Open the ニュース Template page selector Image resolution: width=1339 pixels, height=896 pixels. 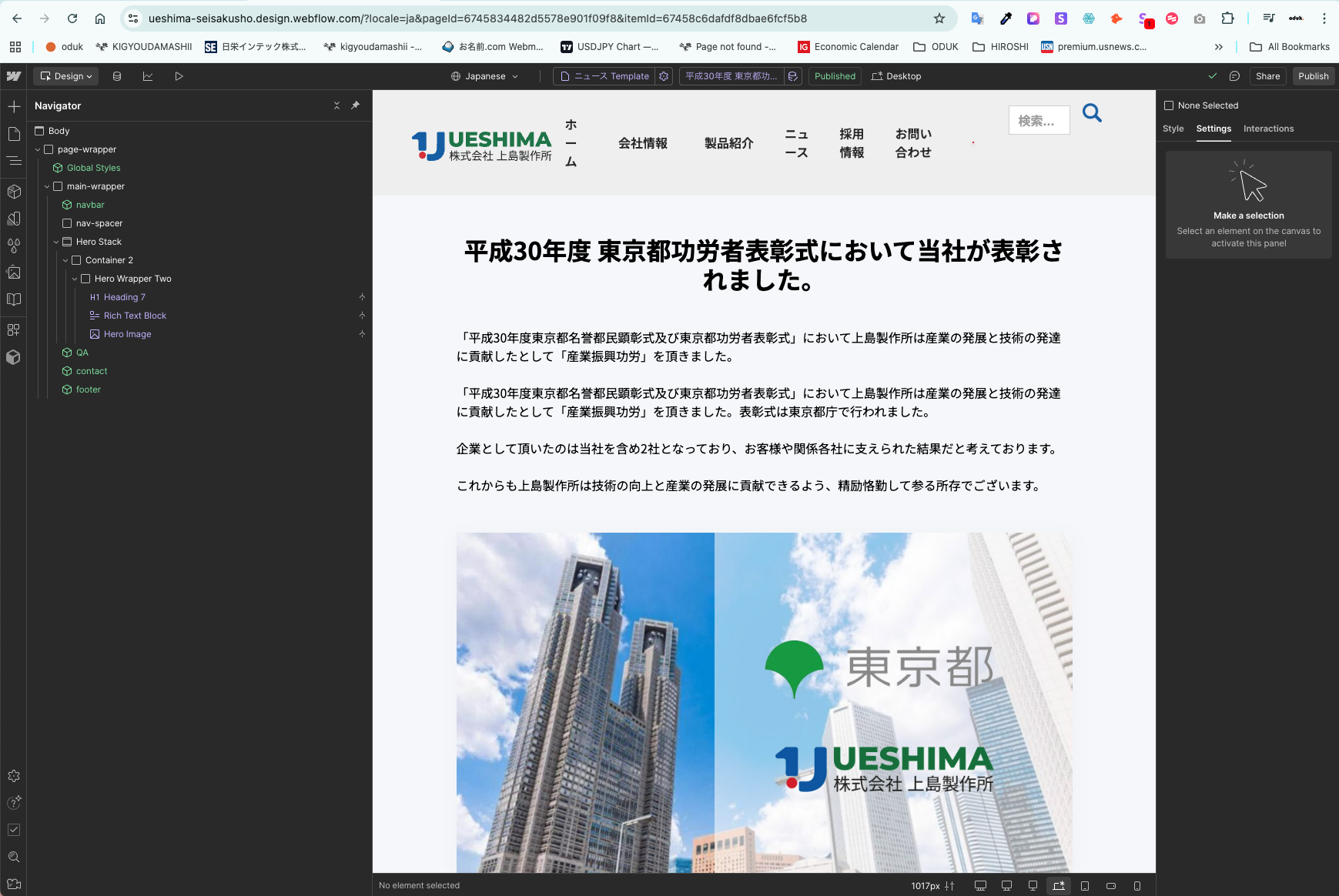(x=604, y=76)
